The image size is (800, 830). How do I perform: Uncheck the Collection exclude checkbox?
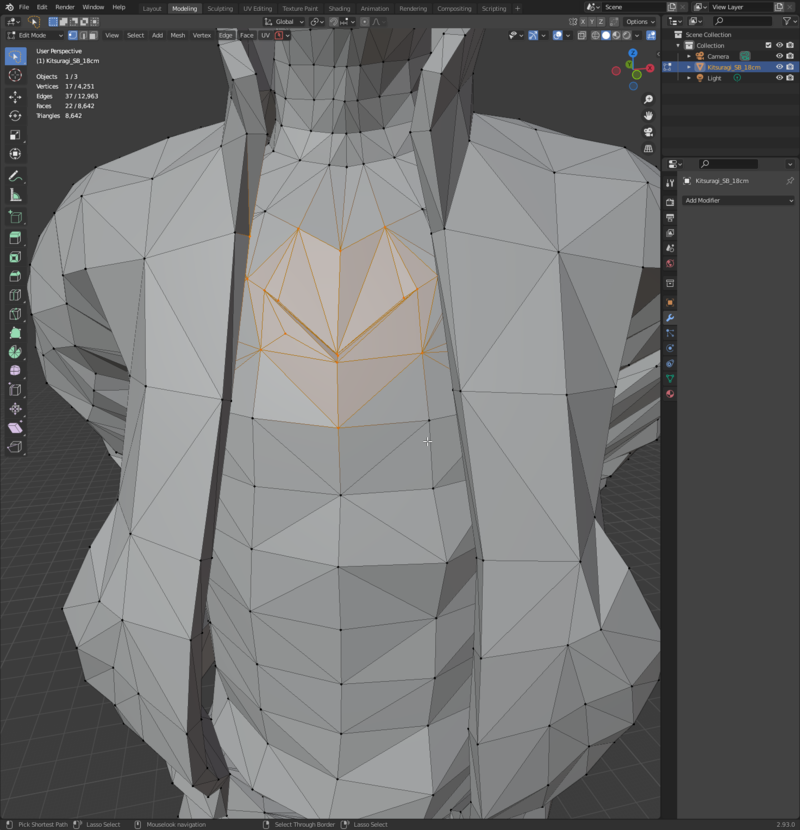(768, 46)
